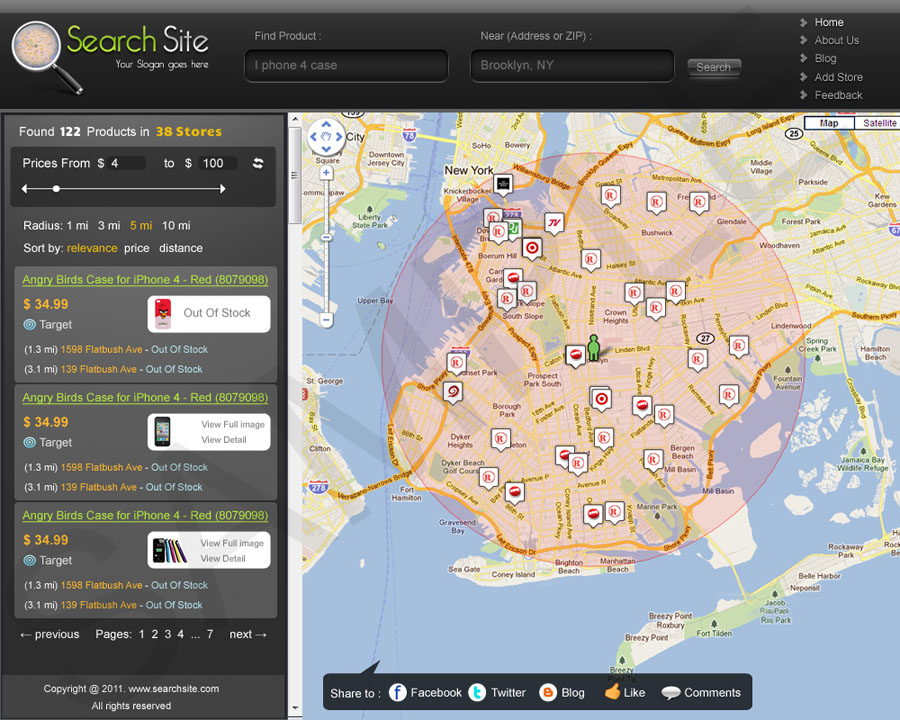Go to results page 2
The width and height of the screenshot is (900, 720).
[x=154, y=634]
